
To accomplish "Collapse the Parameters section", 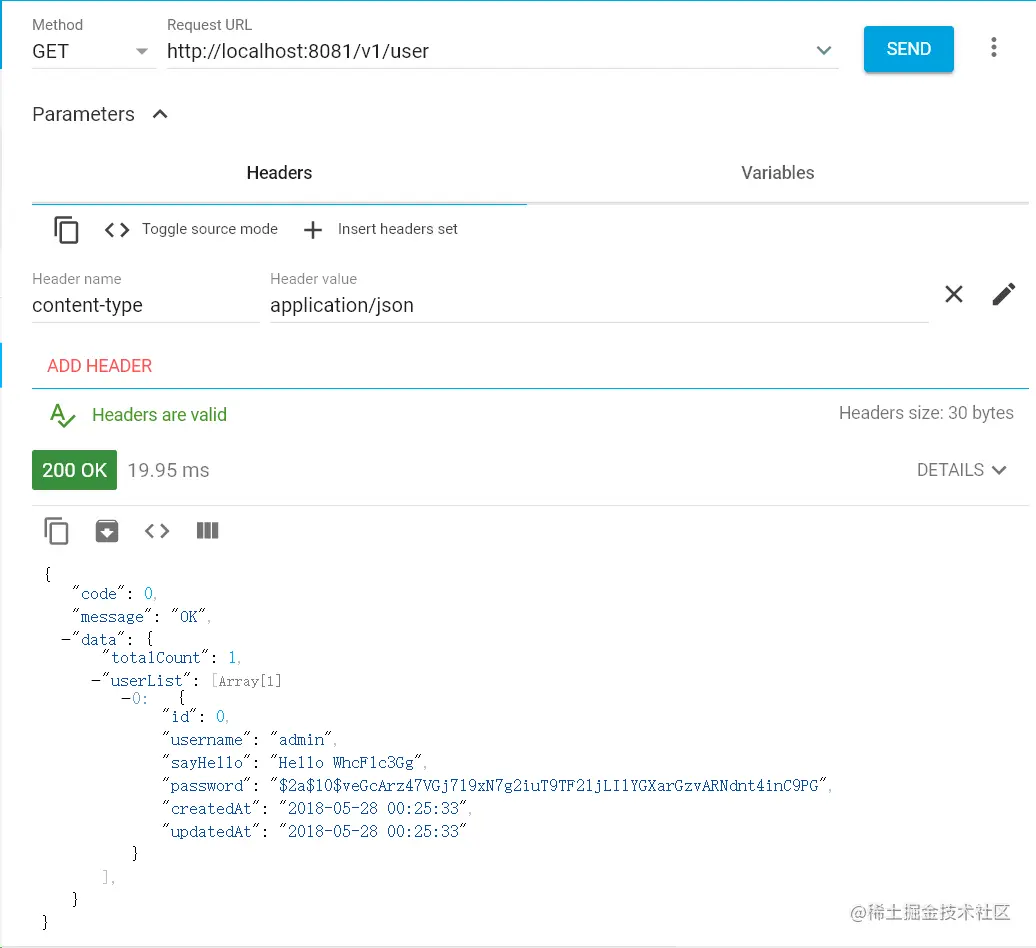I will click(160, 114).
